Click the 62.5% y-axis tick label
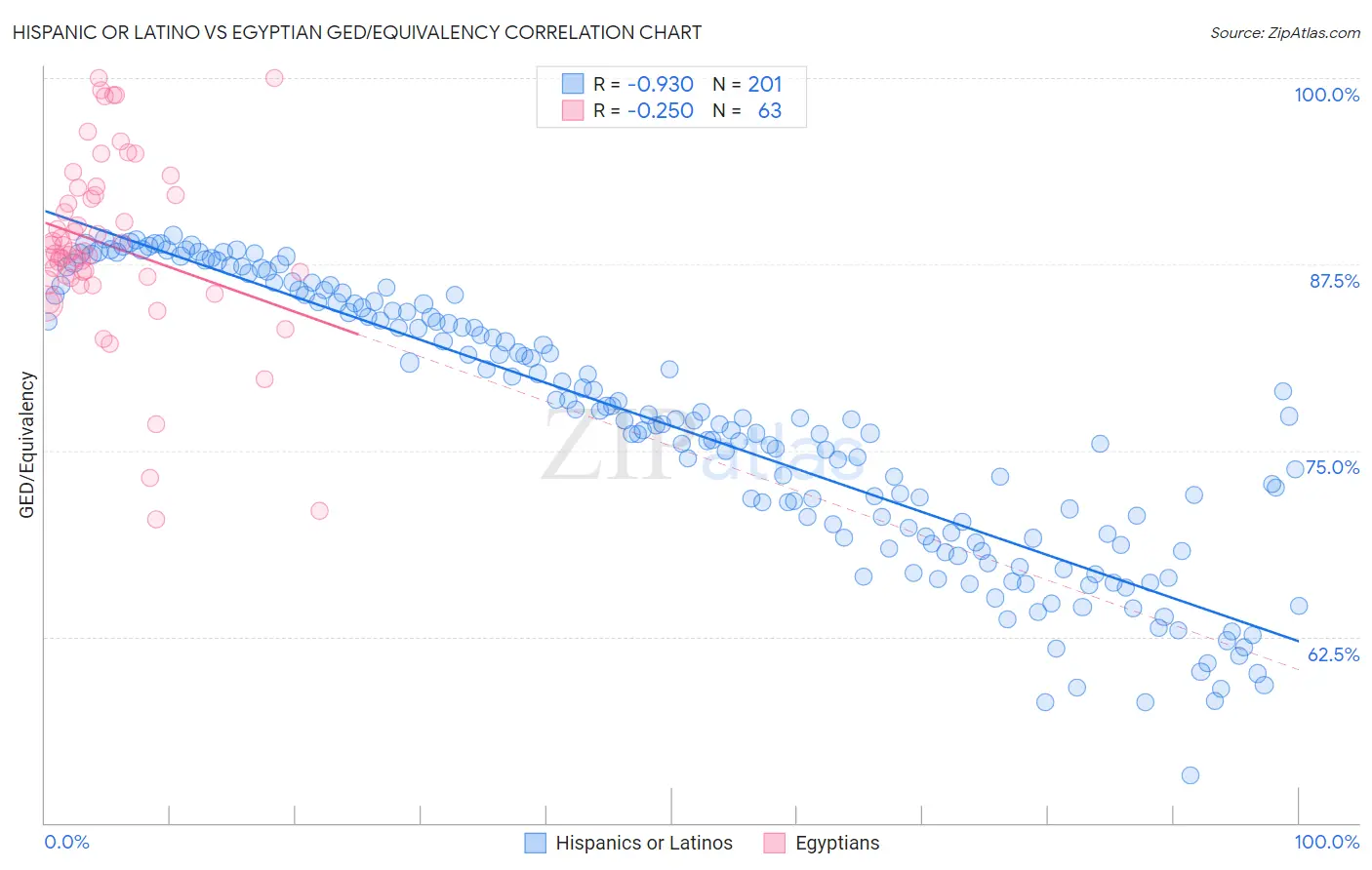The image size is (1372, 870). [1333, 654]
